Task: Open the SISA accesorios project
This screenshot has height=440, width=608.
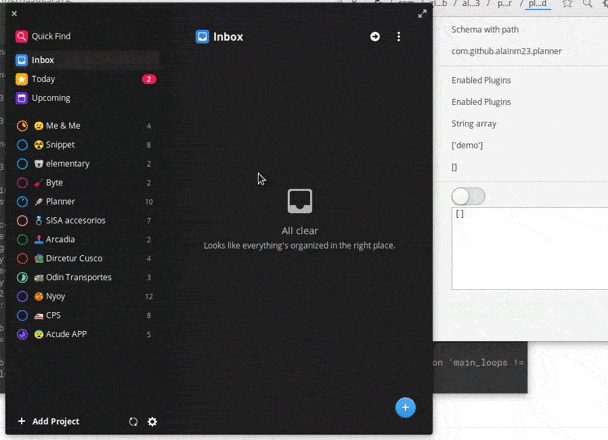Action: tap(86, 221)
